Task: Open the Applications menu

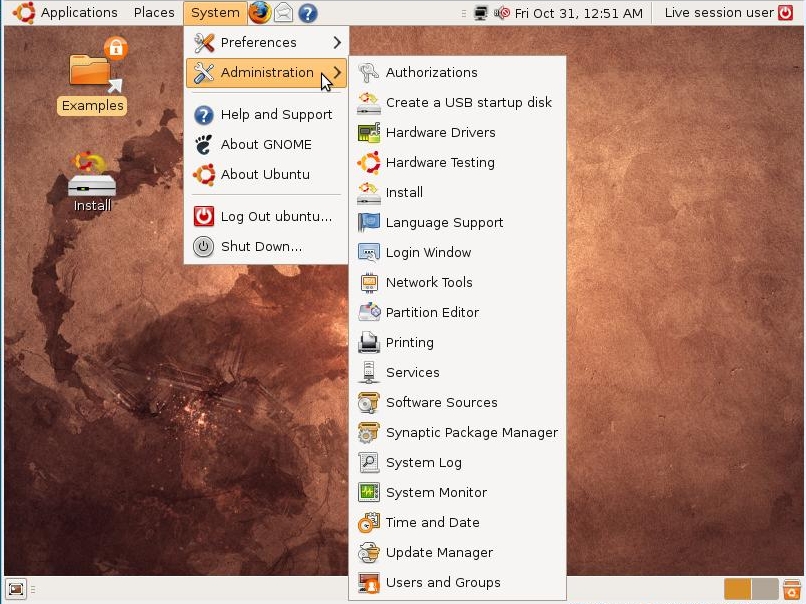Action: click(x=79, y=13)
